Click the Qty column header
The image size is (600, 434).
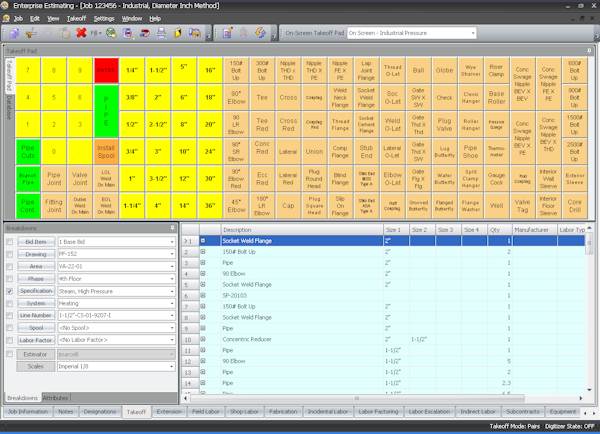[499, 230]
